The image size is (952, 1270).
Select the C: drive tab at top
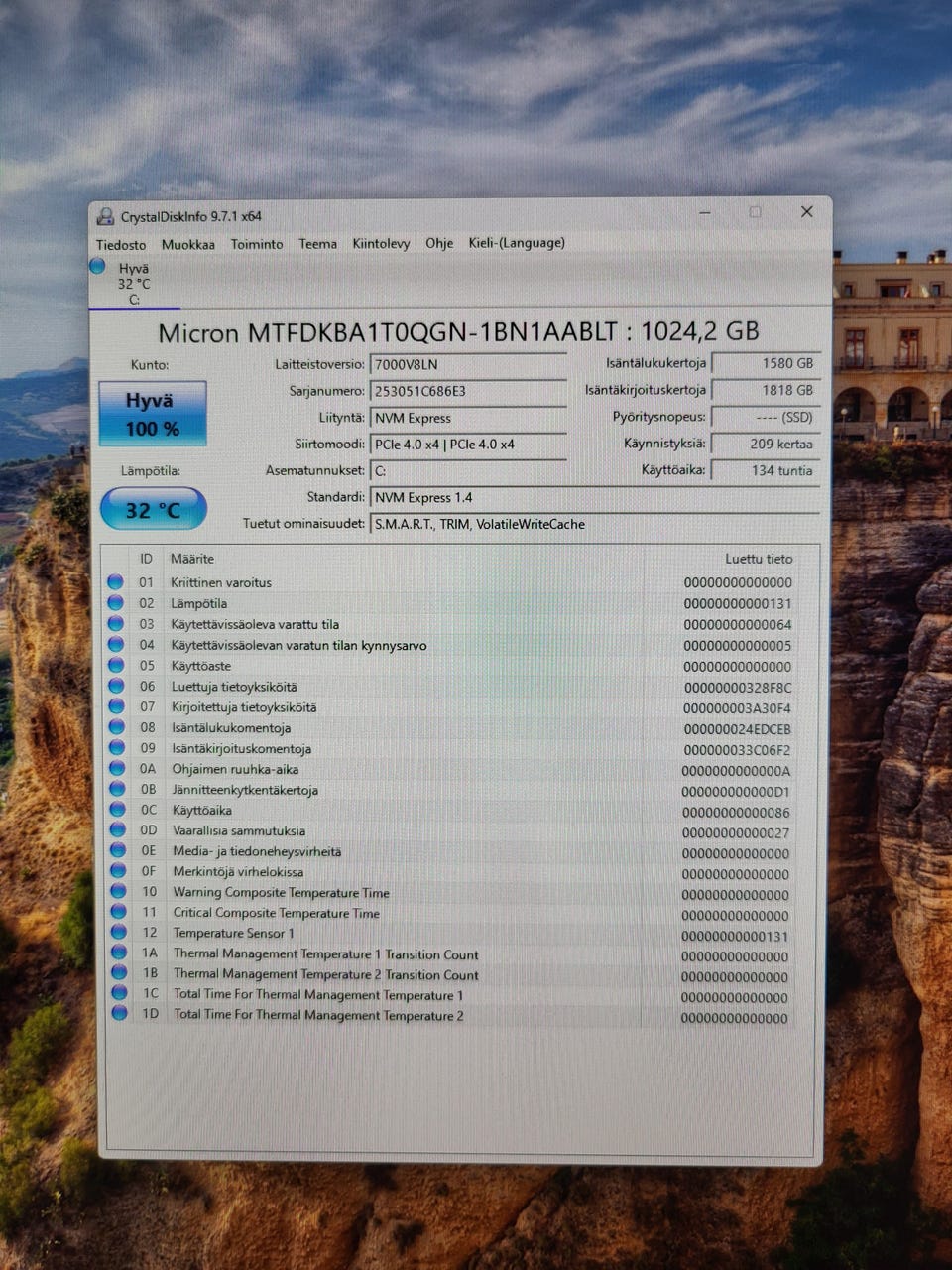(133, 284)
